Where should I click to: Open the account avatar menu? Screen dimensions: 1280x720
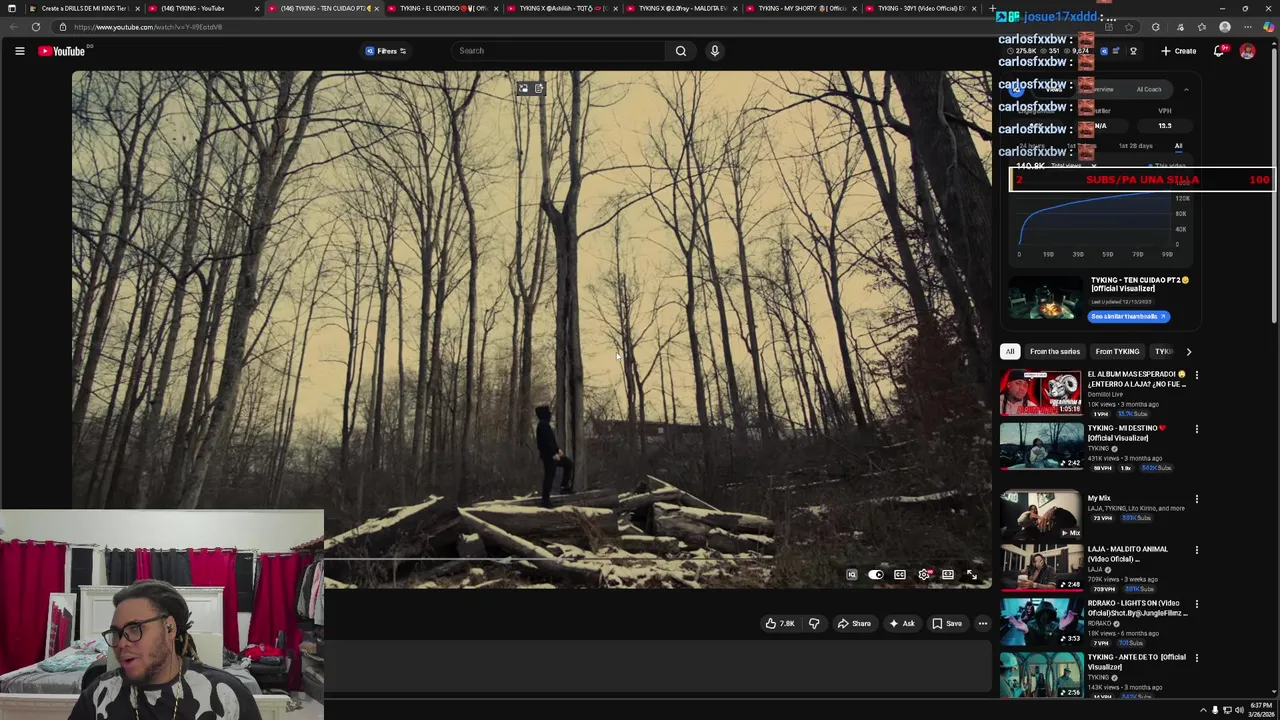[1247, 51]
